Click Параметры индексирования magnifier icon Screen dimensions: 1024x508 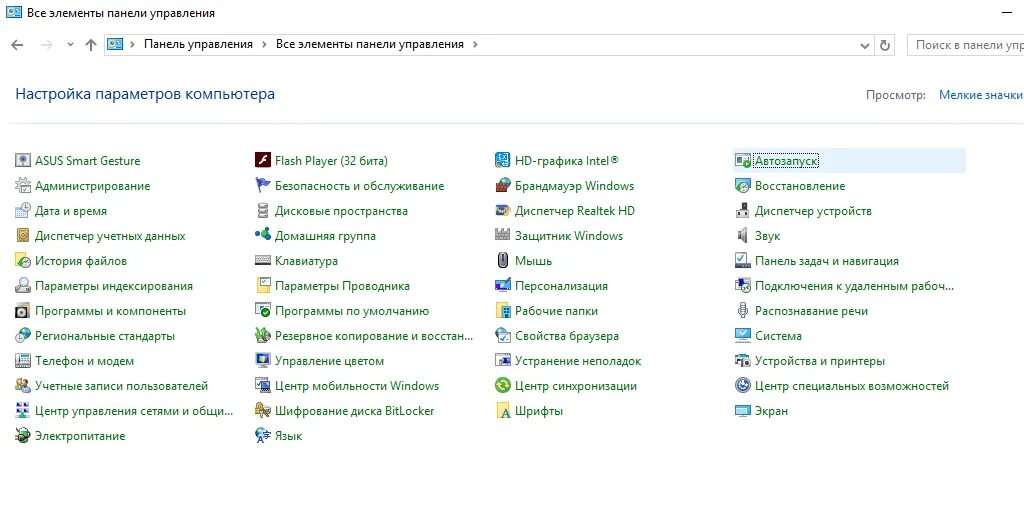tap(23, 286)
